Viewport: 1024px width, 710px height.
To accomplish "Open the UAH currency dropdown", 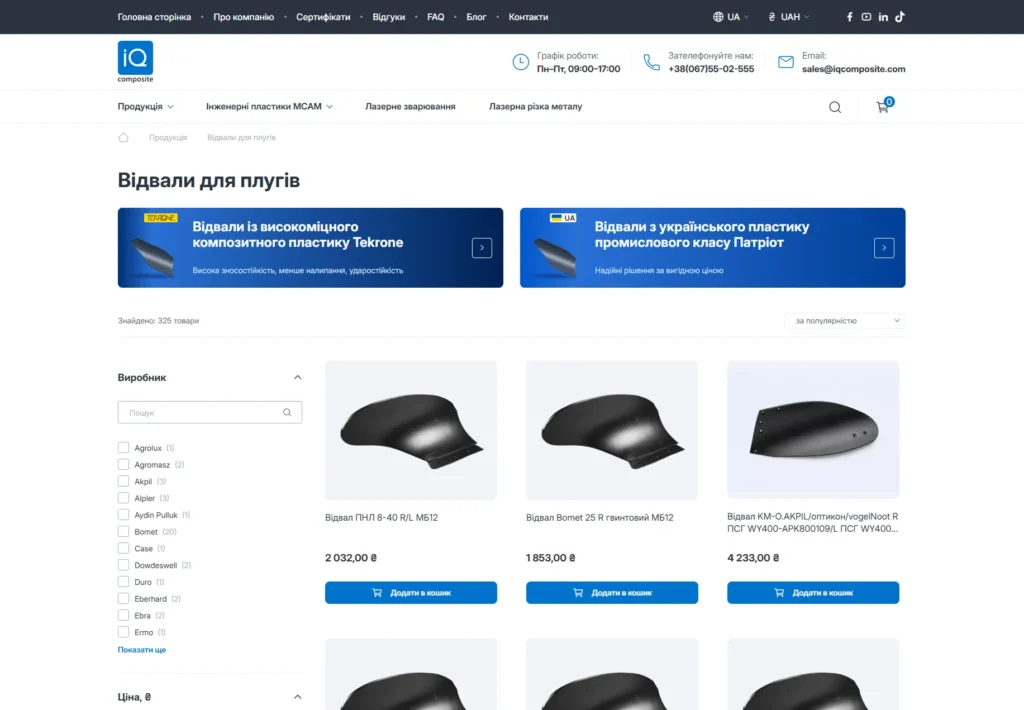I will 789,17.
